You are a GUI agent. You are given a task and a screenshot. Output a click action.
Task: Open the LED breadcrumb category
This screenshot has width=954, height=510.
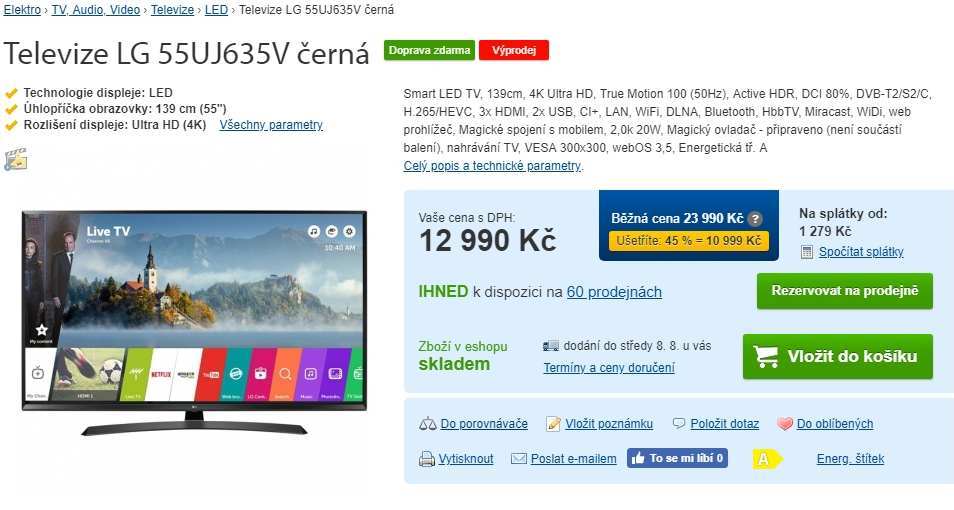(x=216, y=10)
